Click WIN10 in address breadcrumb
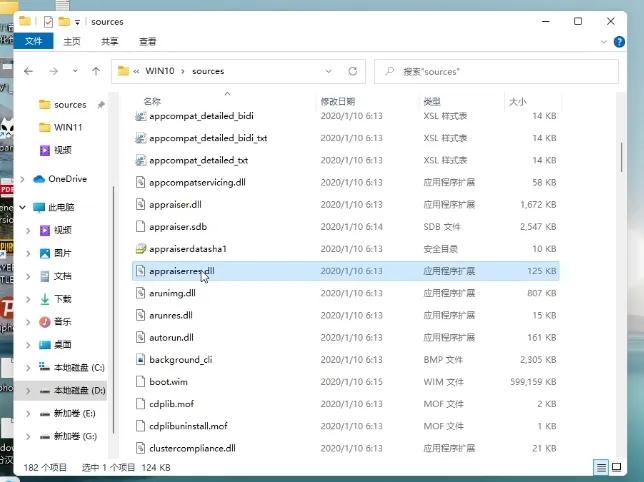This screenshot has height=482, width=644. 160,71
